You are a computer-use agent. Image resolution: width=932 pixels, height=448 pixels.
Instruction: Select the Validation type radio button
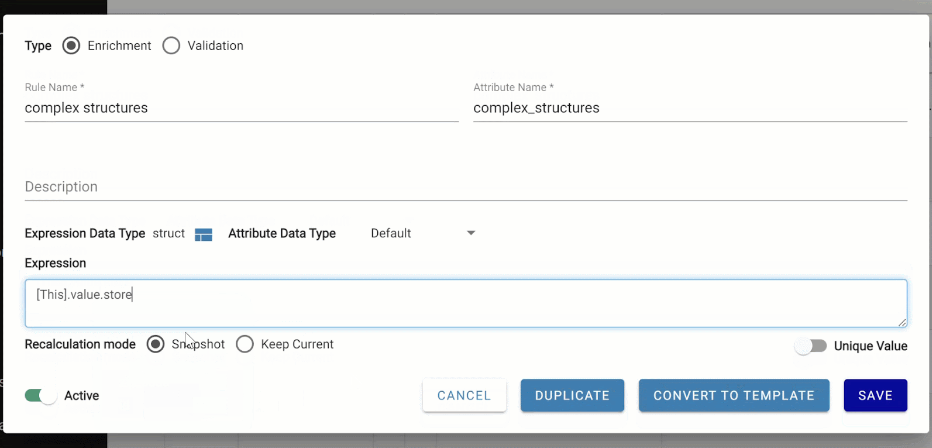pyautogui.click(x=171, y=45)
